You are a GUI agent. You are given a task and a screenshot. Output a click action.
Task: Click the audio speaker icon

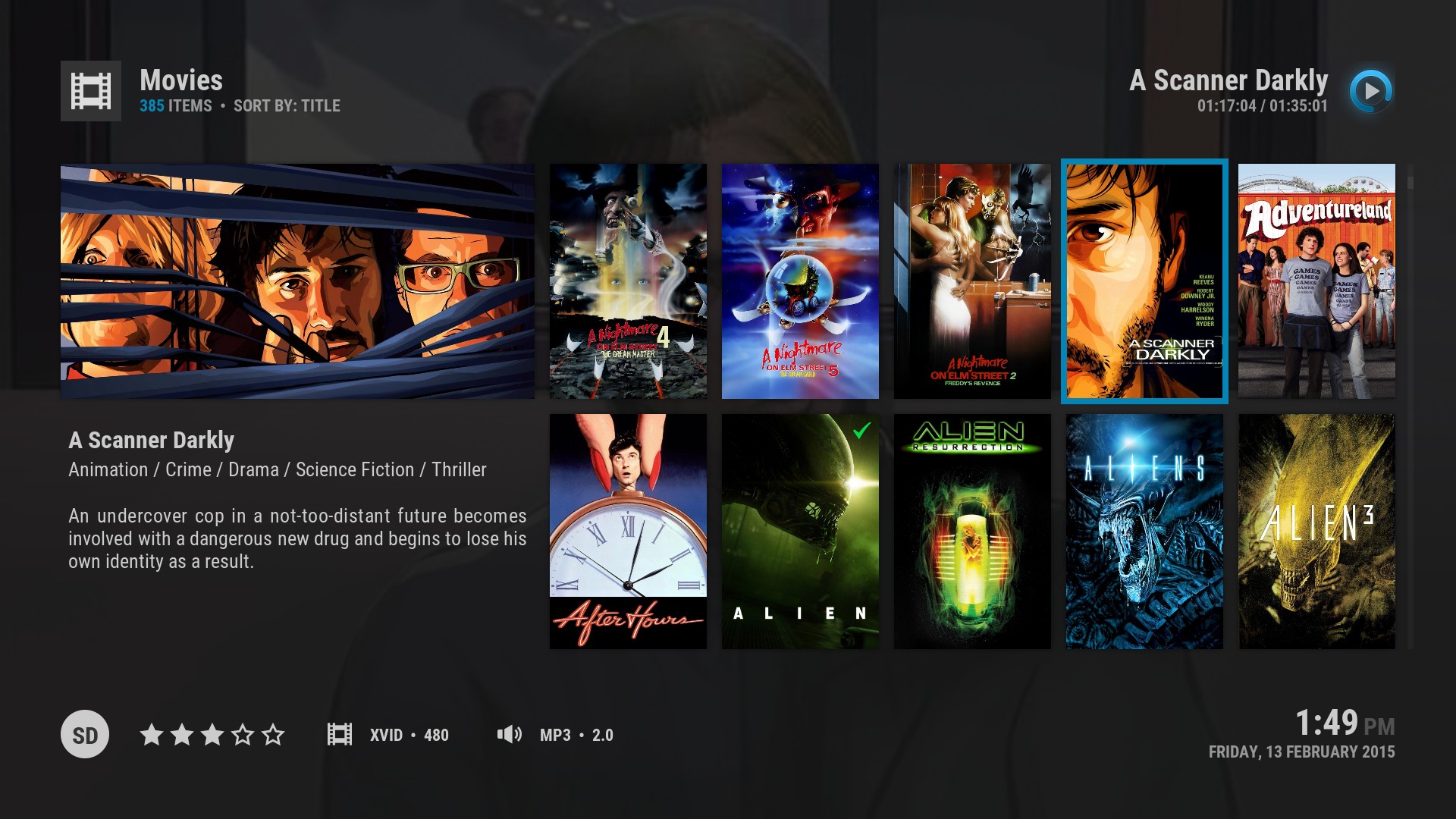(509, 734)
